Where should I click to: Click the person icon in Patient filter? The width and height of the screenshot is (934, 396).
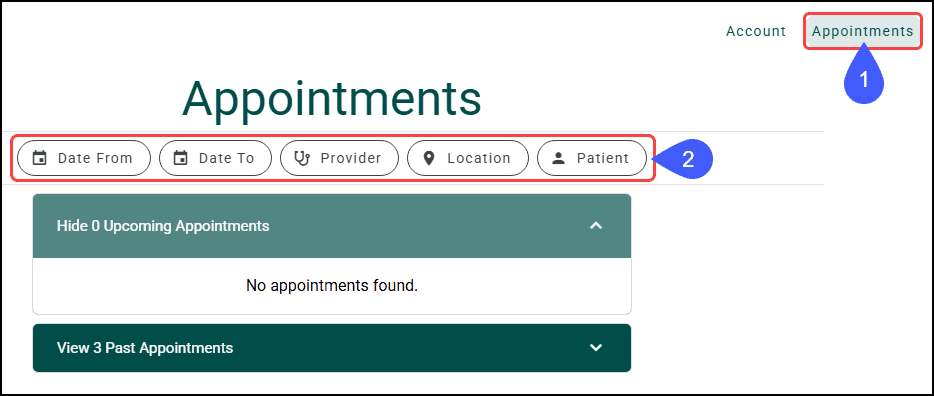click(558, 158)
